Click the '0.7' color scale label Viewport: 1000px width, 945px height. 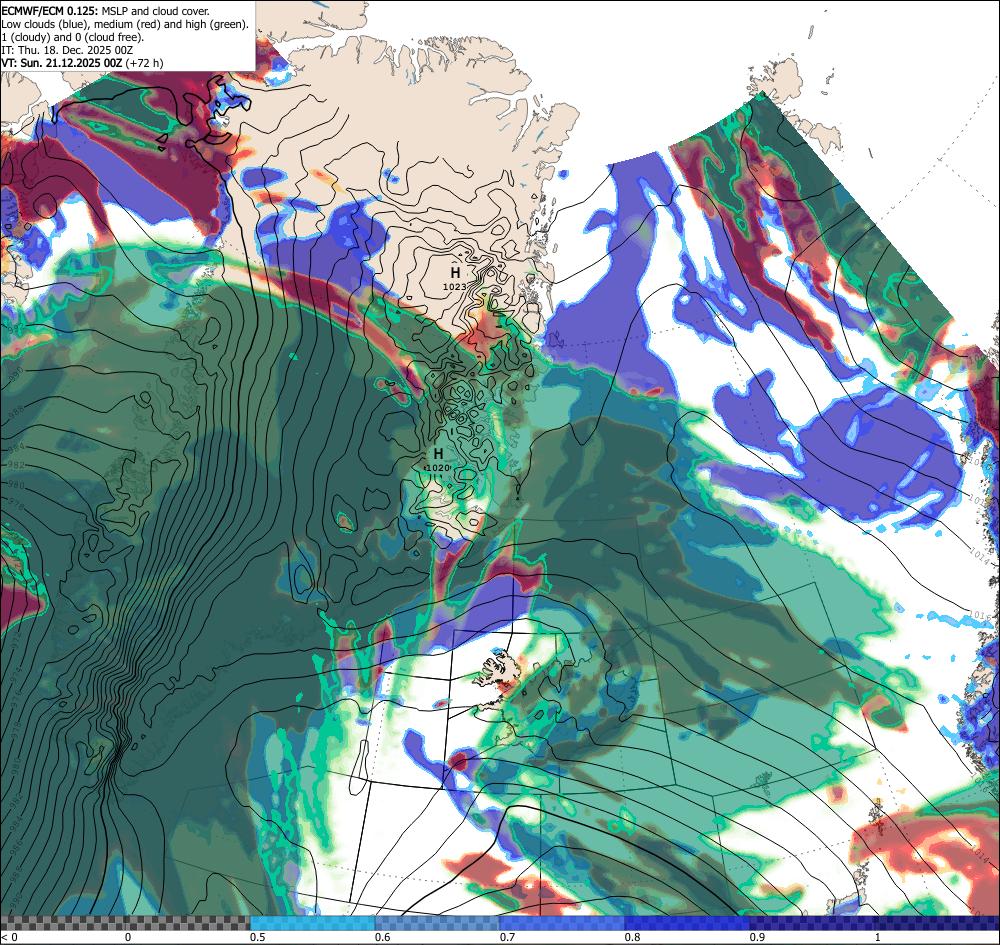pyautogui.click(x=508, y=937)
